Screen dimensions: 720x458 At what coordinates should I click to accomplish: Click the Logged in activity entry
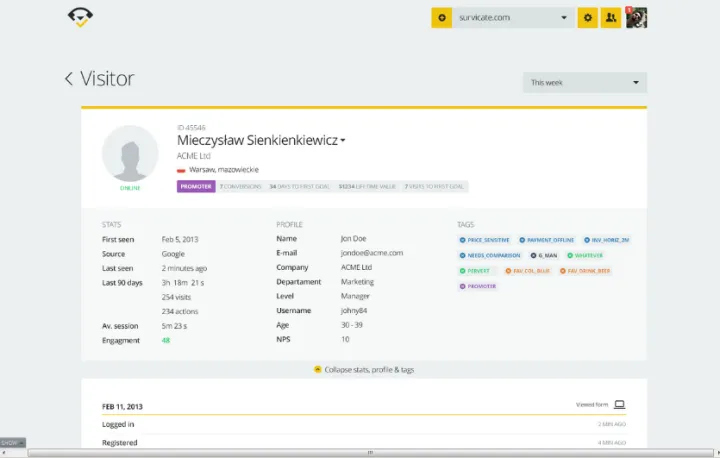(118, 424)
